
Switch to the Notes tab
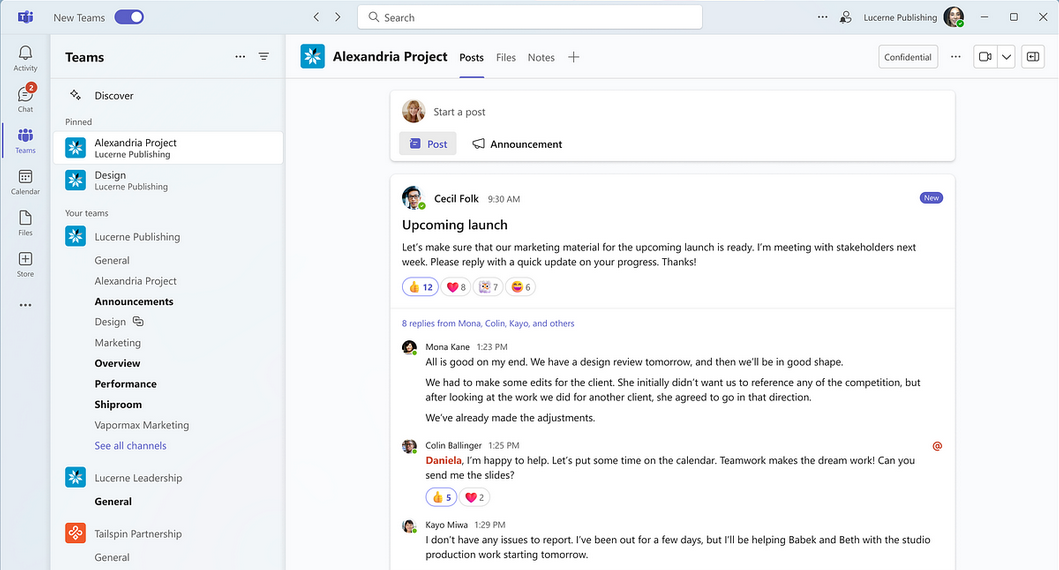point(541,57)
